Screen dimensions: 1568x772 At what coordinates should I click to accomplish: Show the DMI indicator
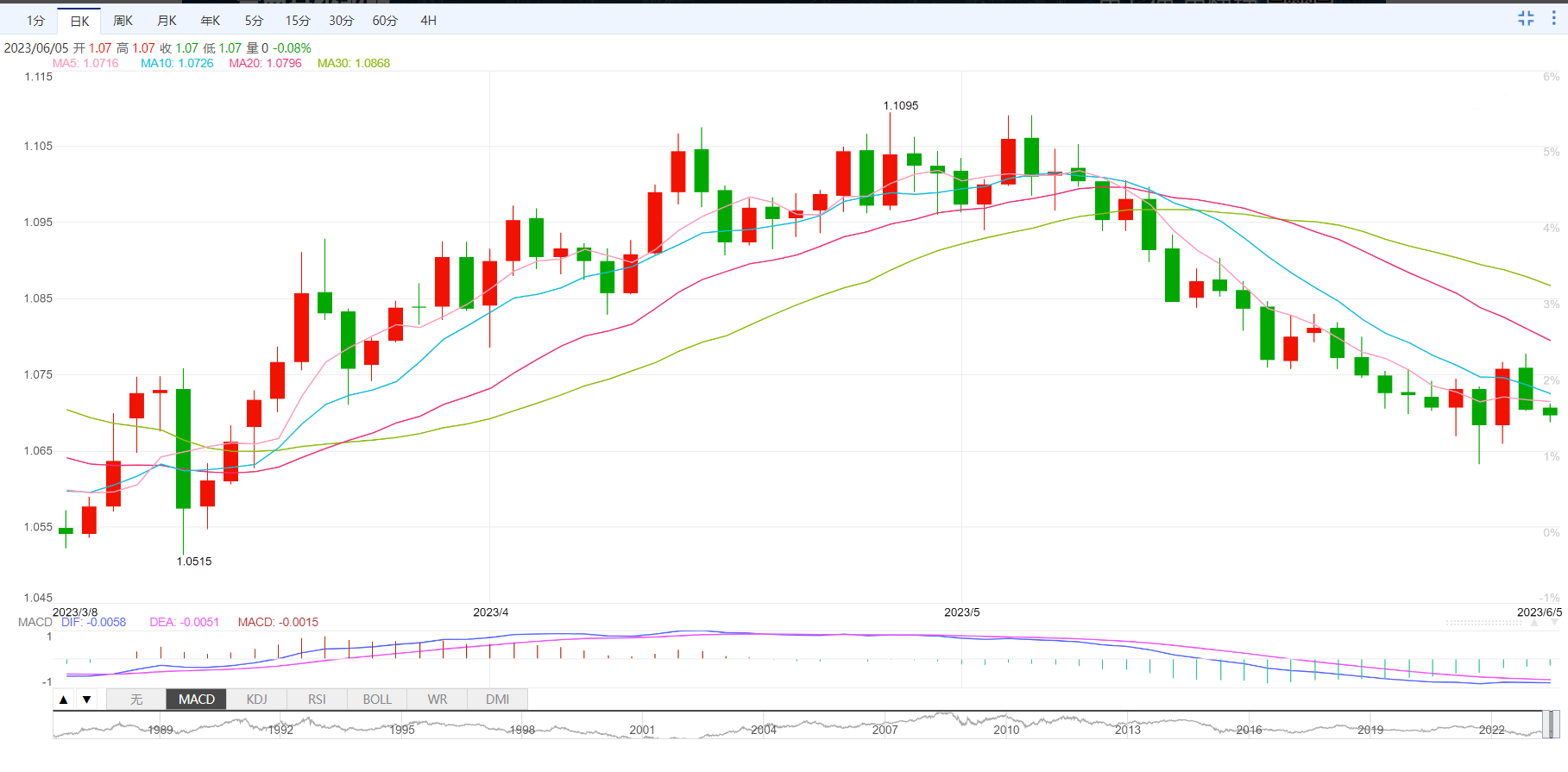coord(497,700)
